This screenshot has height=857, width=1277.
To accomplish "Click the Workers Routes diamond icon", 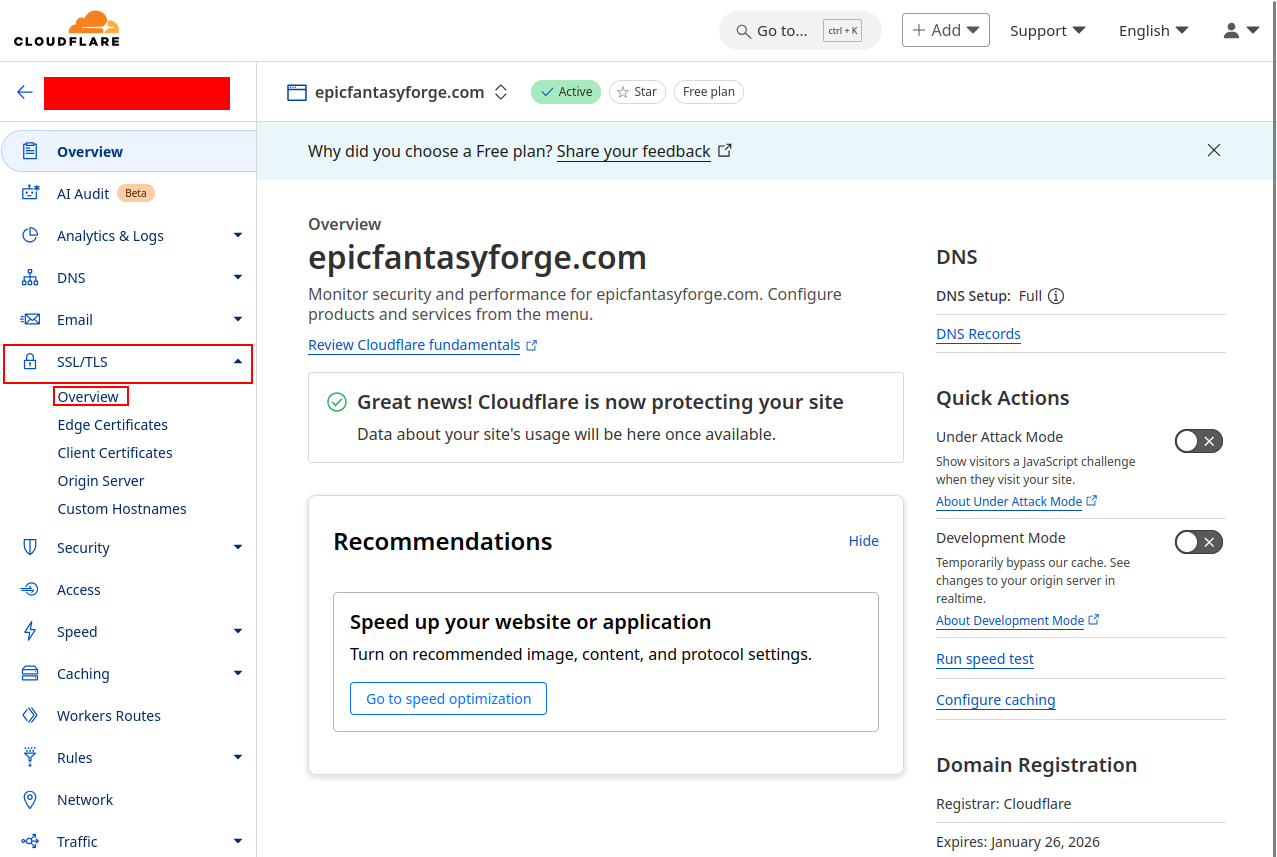I will pos(30,715).
